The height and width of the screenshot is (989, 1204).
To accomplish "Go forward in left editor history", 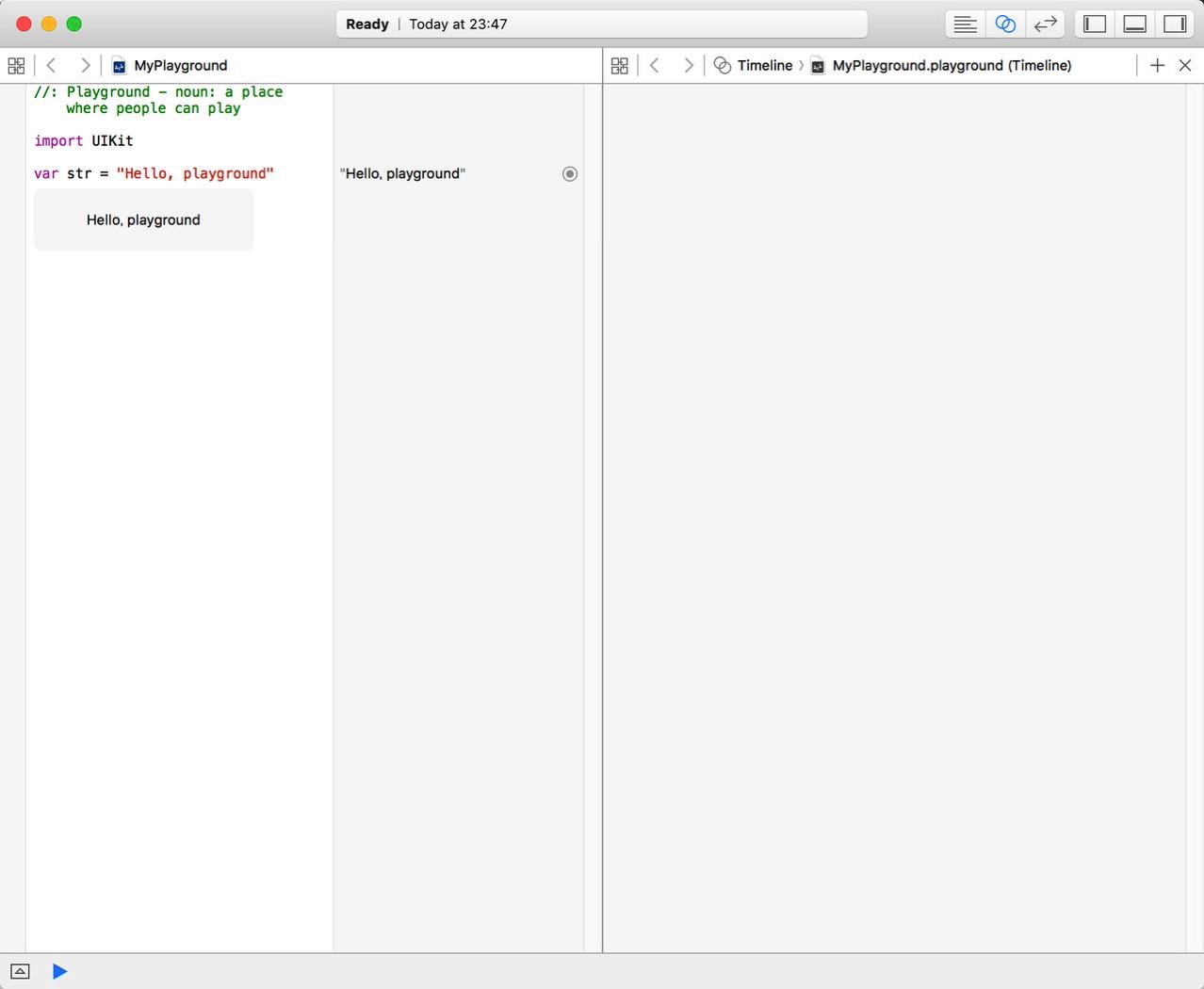I will pos(85,66).
